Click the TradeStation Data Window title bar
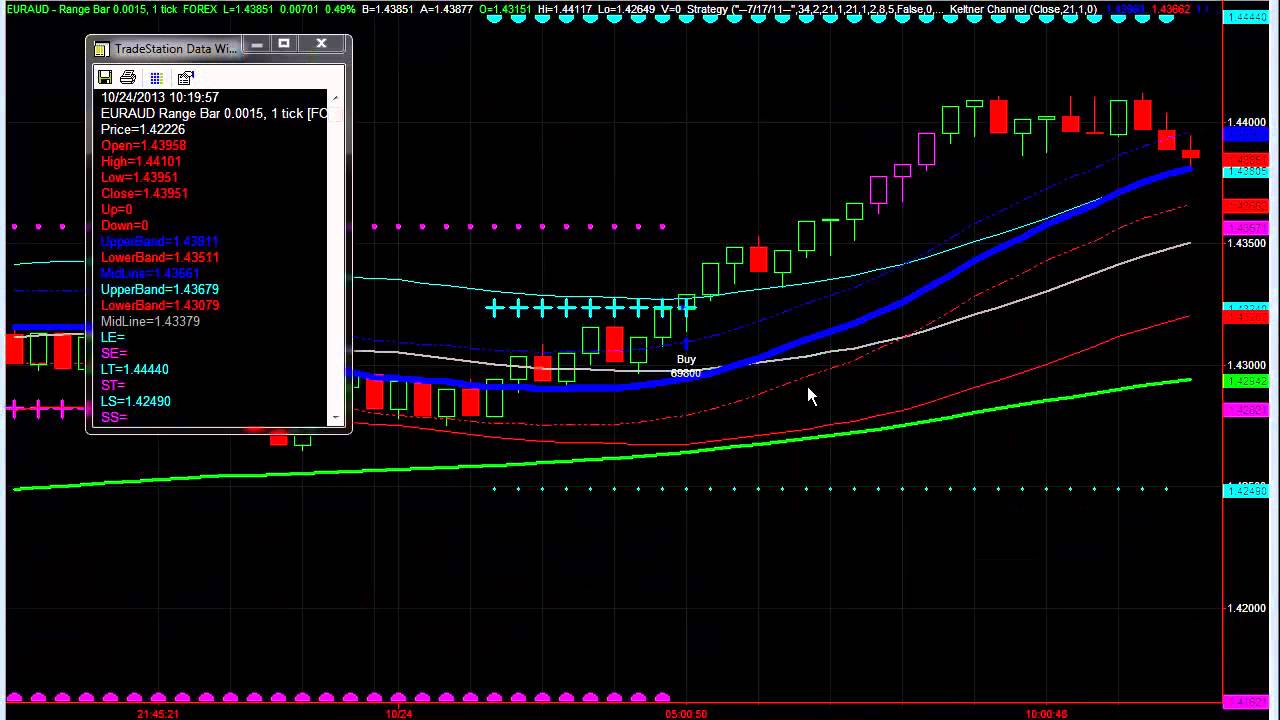 [x=219, y=47]
